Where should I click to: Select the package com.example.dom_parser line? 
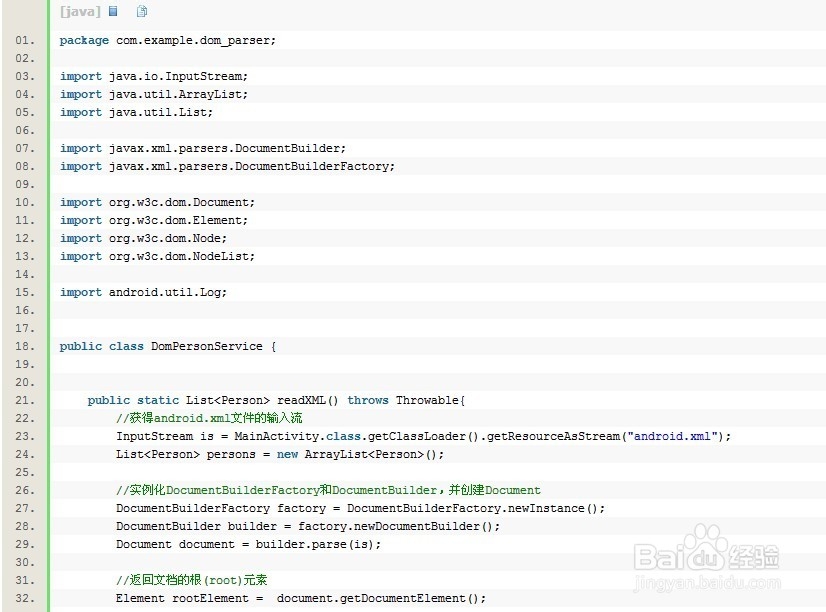pos(168,41)
